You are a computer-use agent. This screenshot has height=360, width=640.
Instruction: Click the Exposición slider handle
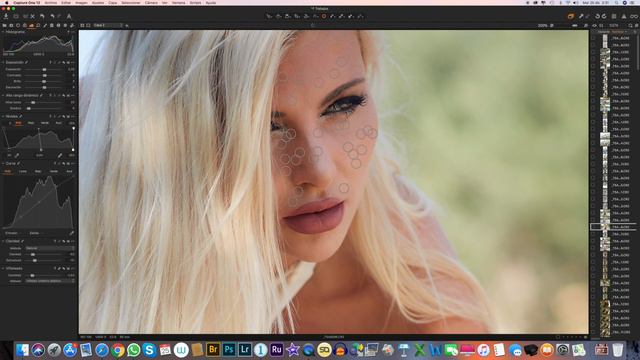tap(44, 69)
